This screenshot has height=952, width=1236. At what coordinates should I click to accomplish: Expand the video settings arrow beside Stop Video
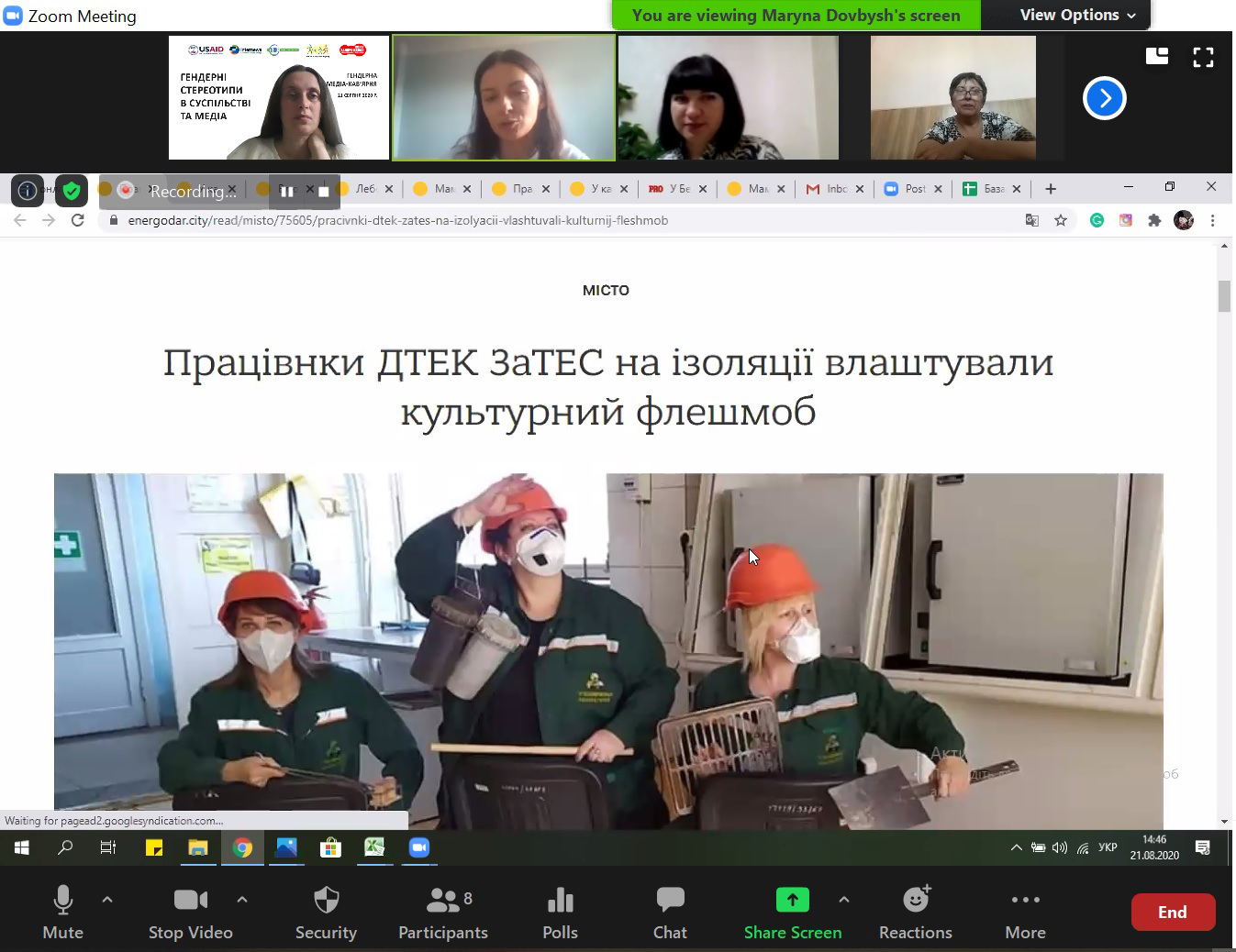(242, 900)
